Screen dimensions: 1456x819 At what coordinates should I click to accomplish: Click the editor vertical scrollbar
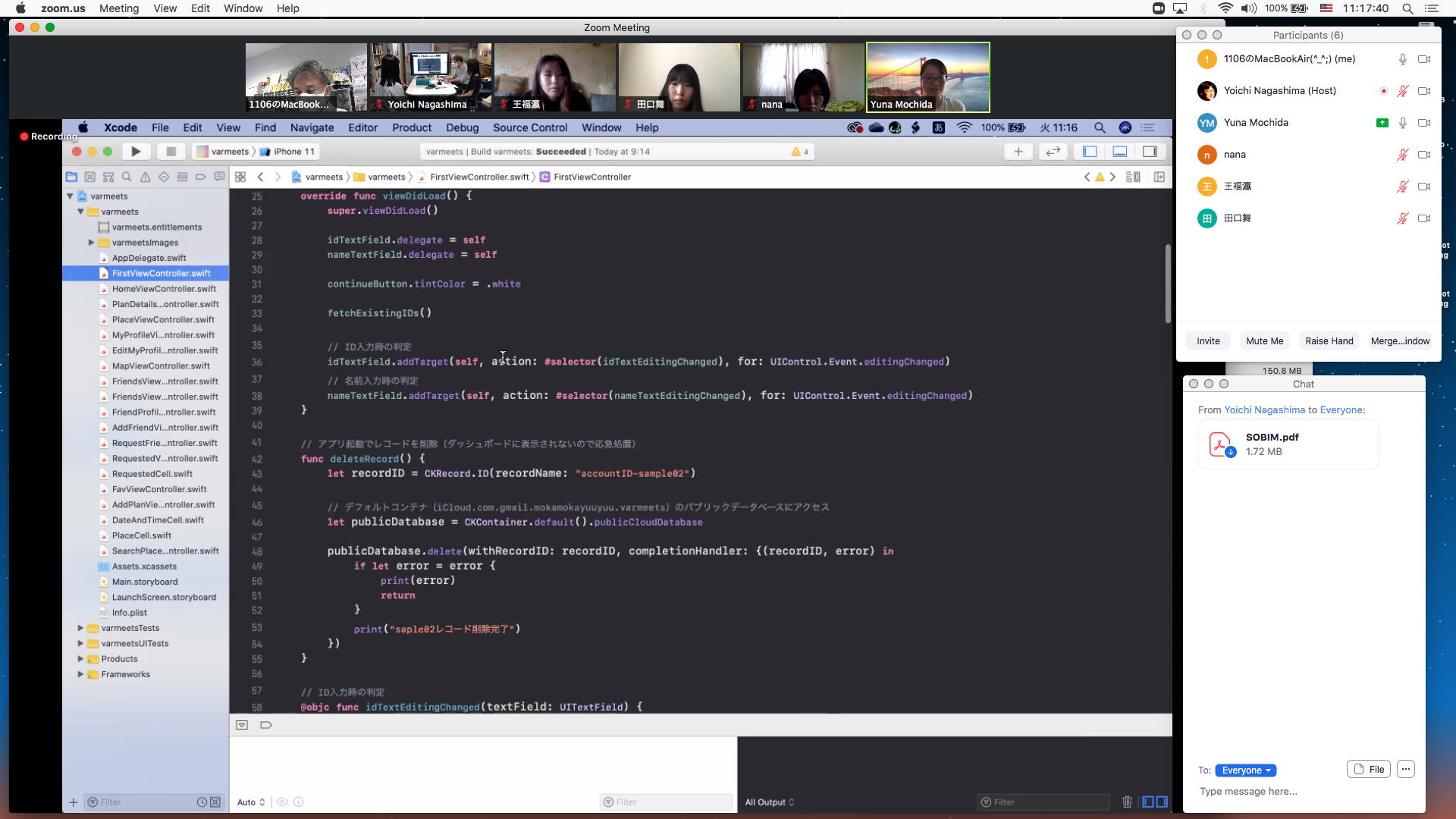point(1167,284)
